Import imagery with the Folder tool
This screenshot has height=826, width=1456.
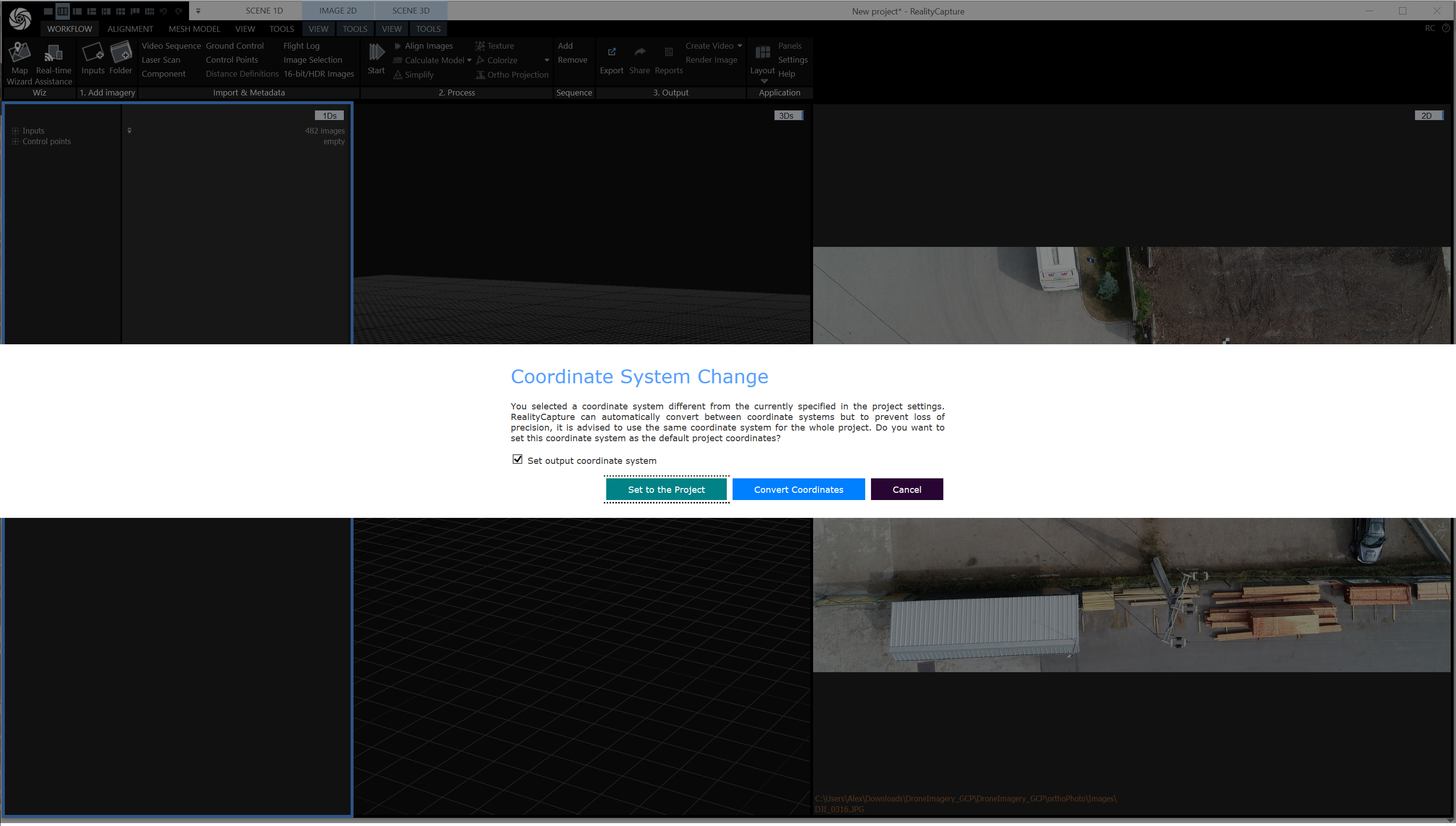click(x=121, y=60)
